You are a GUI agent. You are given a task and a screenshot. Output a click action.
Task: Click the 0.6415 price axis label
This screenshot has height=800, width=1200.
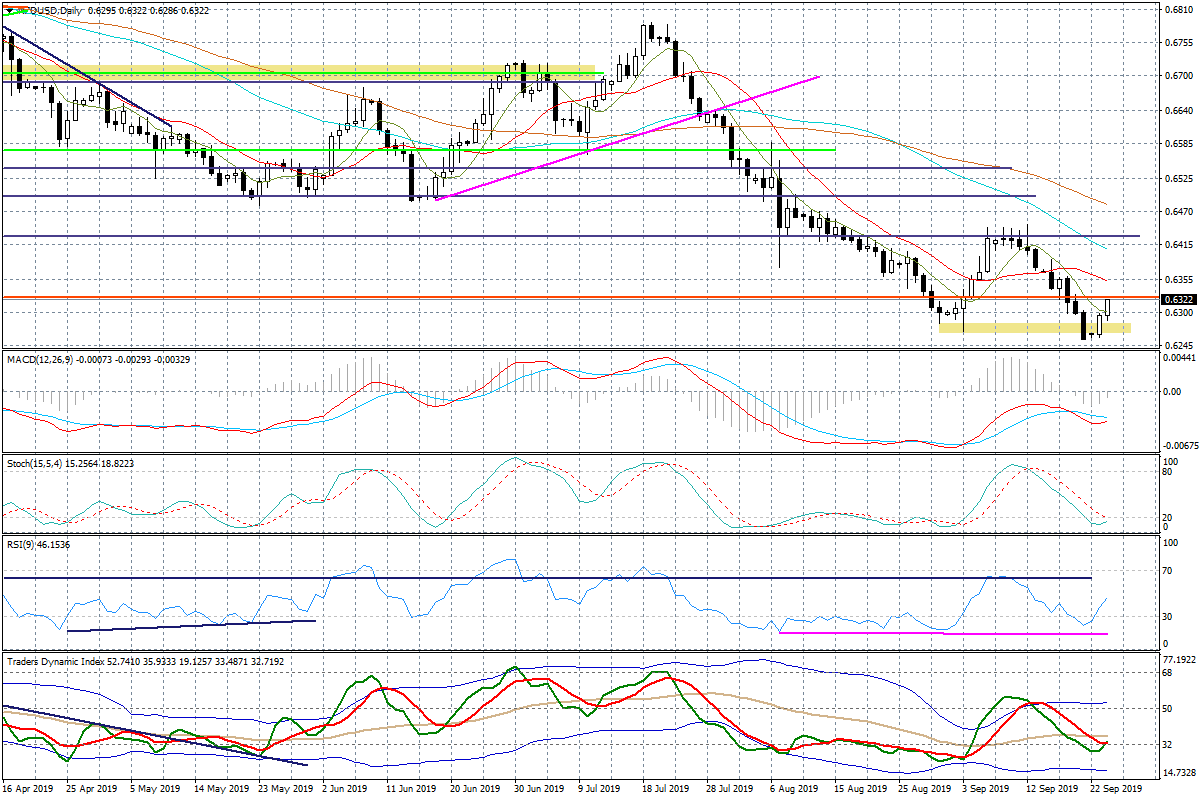pyautogui.click(x=1179, y=245)
